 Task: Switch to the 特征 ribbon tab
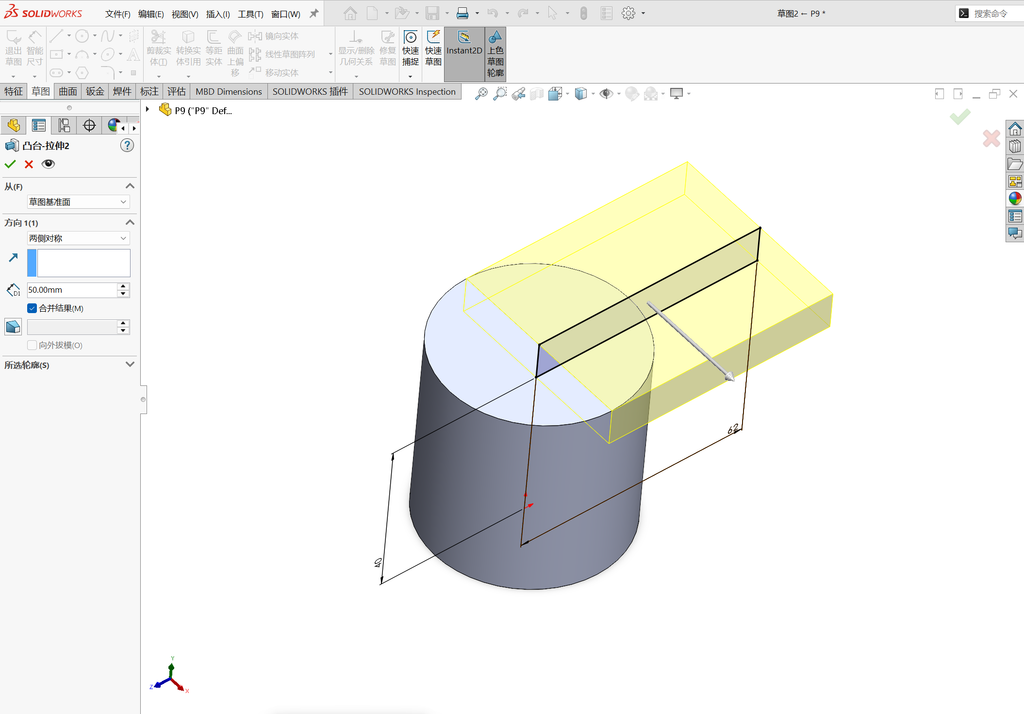coord(13,91)
